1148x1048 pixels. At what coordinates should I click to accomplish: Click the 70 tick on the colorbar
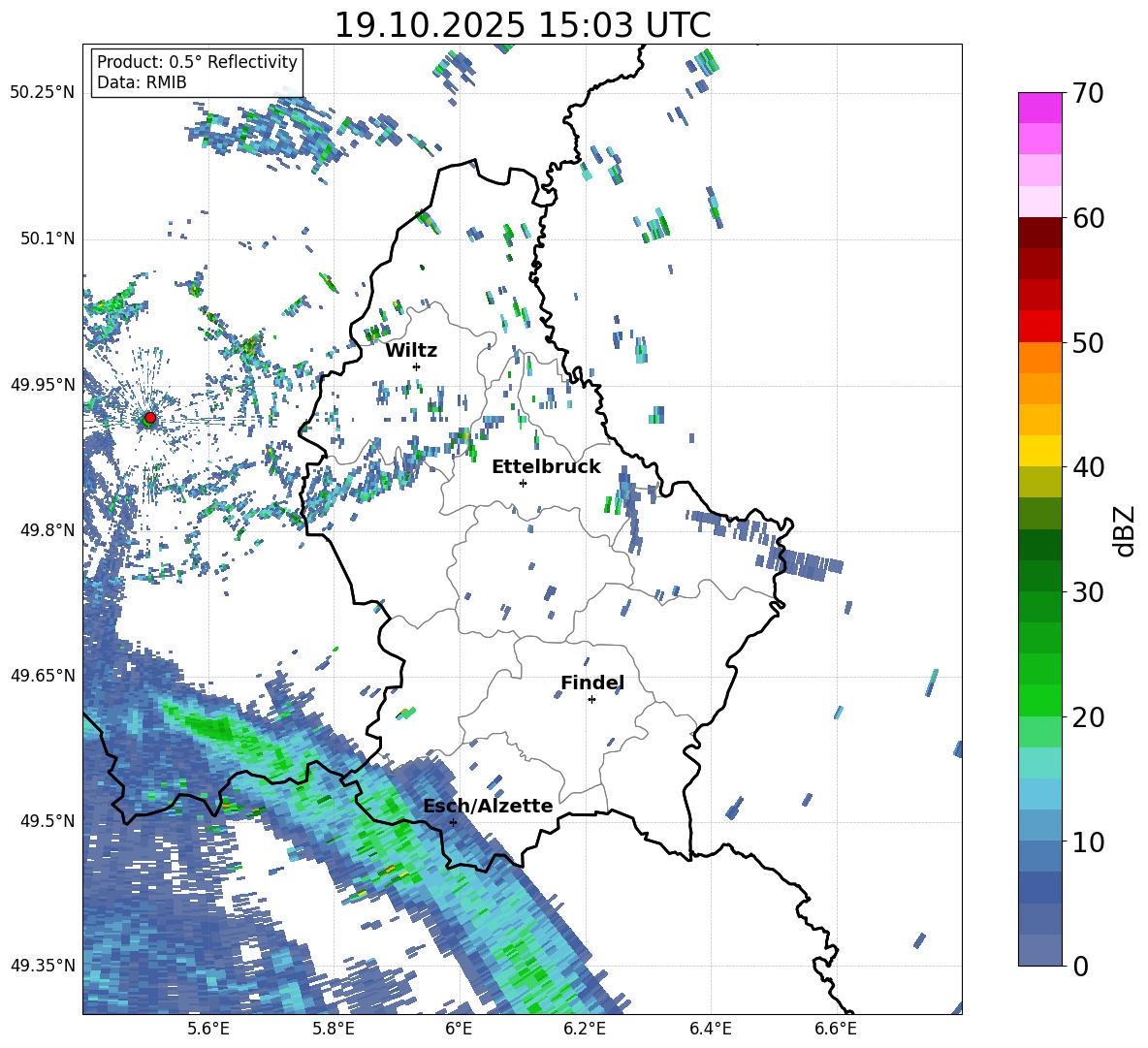(1088, 93)
